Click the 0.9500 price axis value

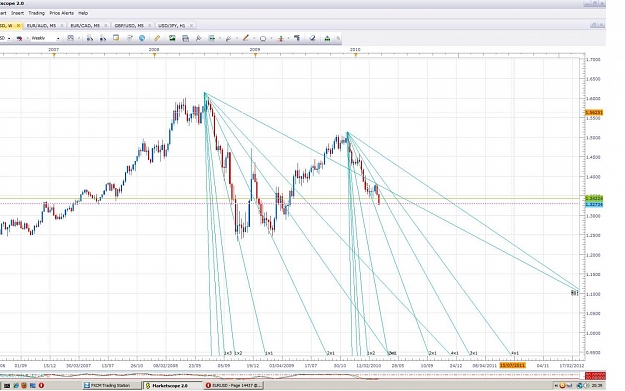[594, 353]
